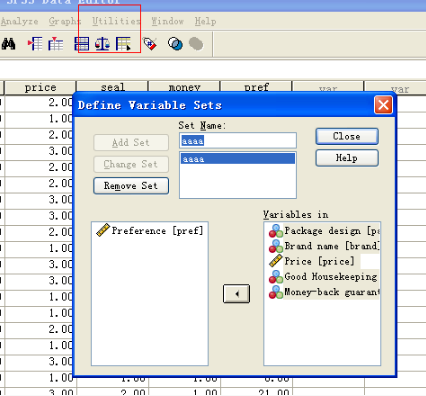
Task: Click the Use Sets circles icon
Action: (x=175, y=44)
